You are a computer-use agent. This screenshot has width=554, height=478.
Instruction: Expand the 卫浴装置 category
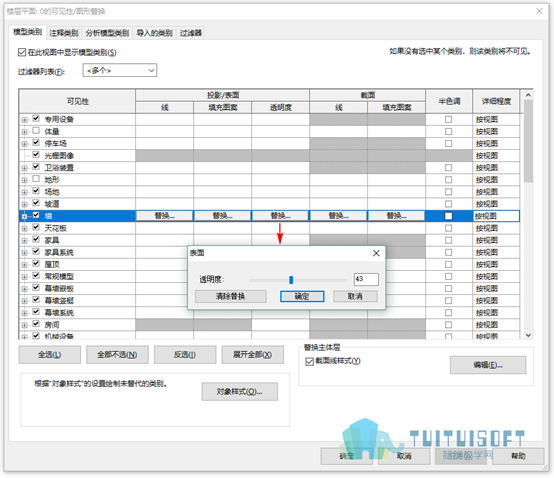pos(24,168)
